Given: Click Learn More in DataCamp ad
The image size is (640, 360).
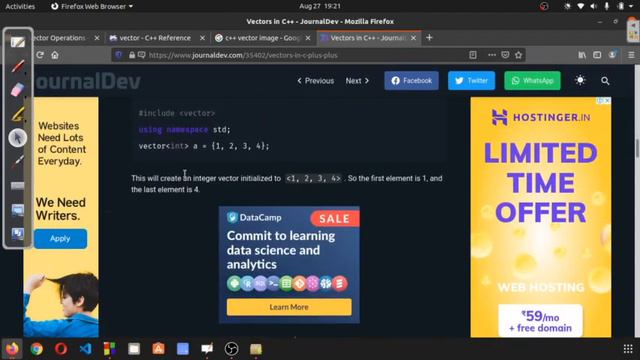Looking at the screenshot, I should [289, 307].
